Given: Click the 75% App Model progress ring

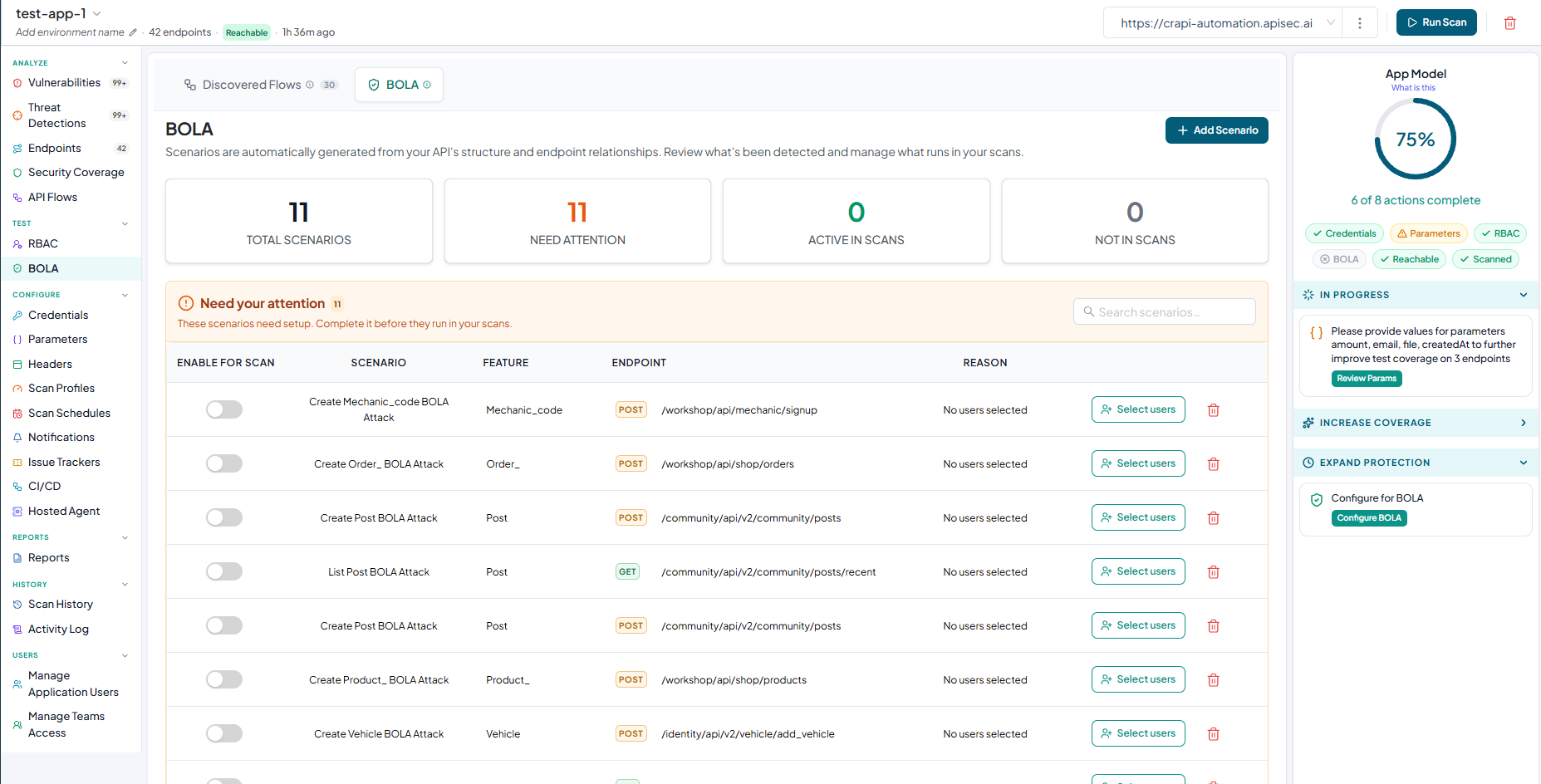Looking at the screenshot, I should pos(1416,139).
